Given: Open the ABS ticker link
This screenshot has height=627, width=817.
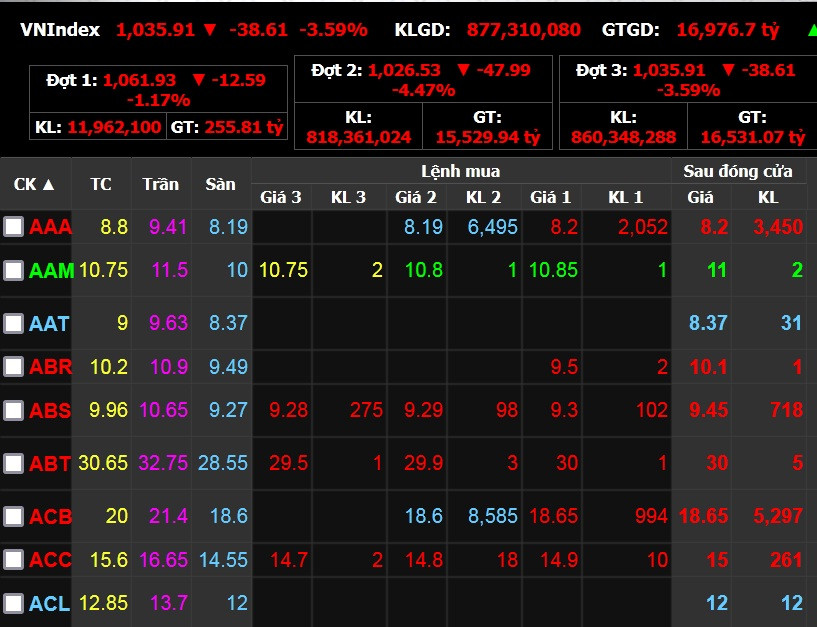Looking at the screenshot, I should (x=50, y=411).
